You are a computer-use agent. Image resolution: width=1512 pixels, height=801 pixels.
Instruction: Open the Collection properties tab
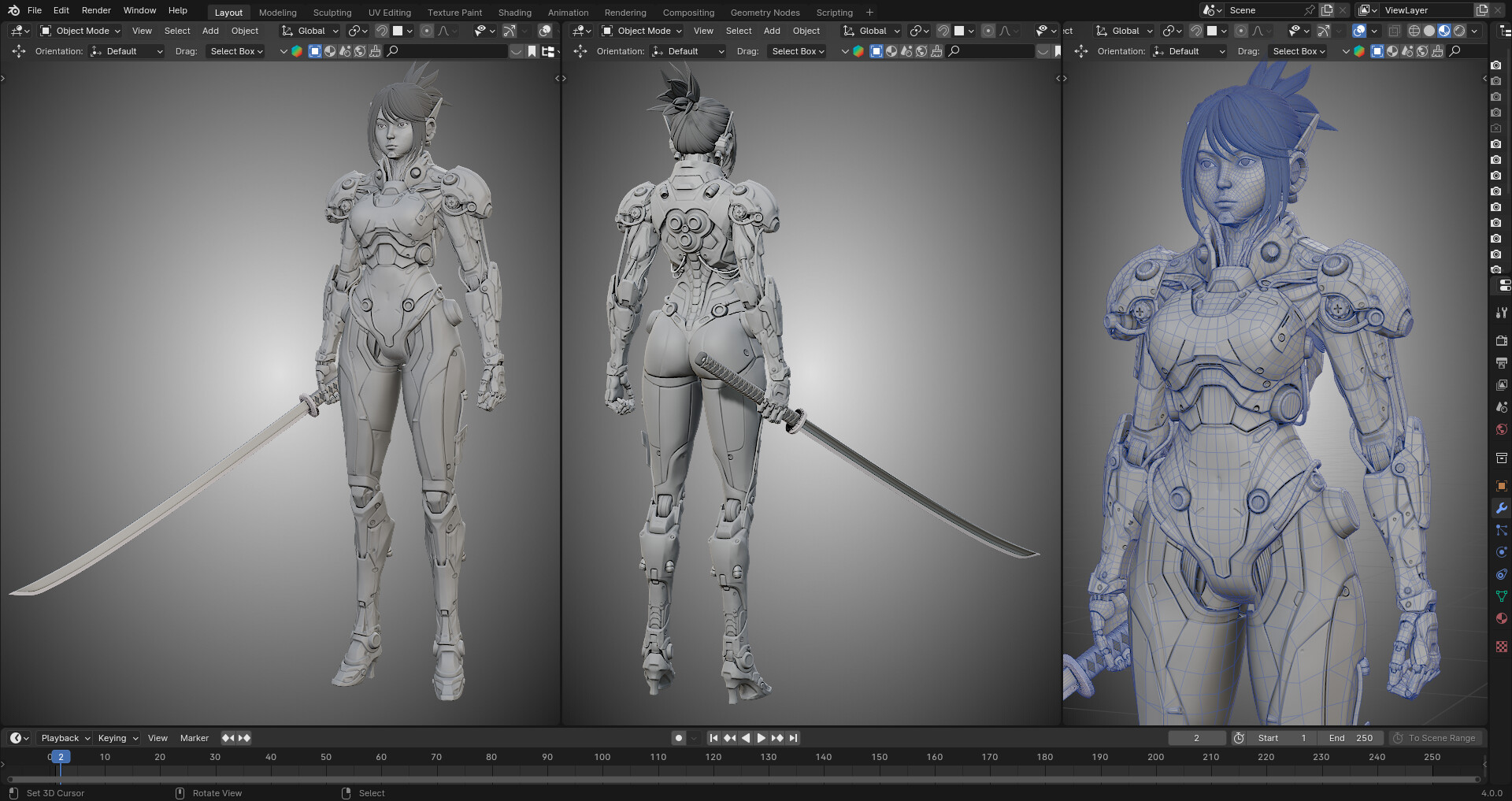click(1501, 458)
